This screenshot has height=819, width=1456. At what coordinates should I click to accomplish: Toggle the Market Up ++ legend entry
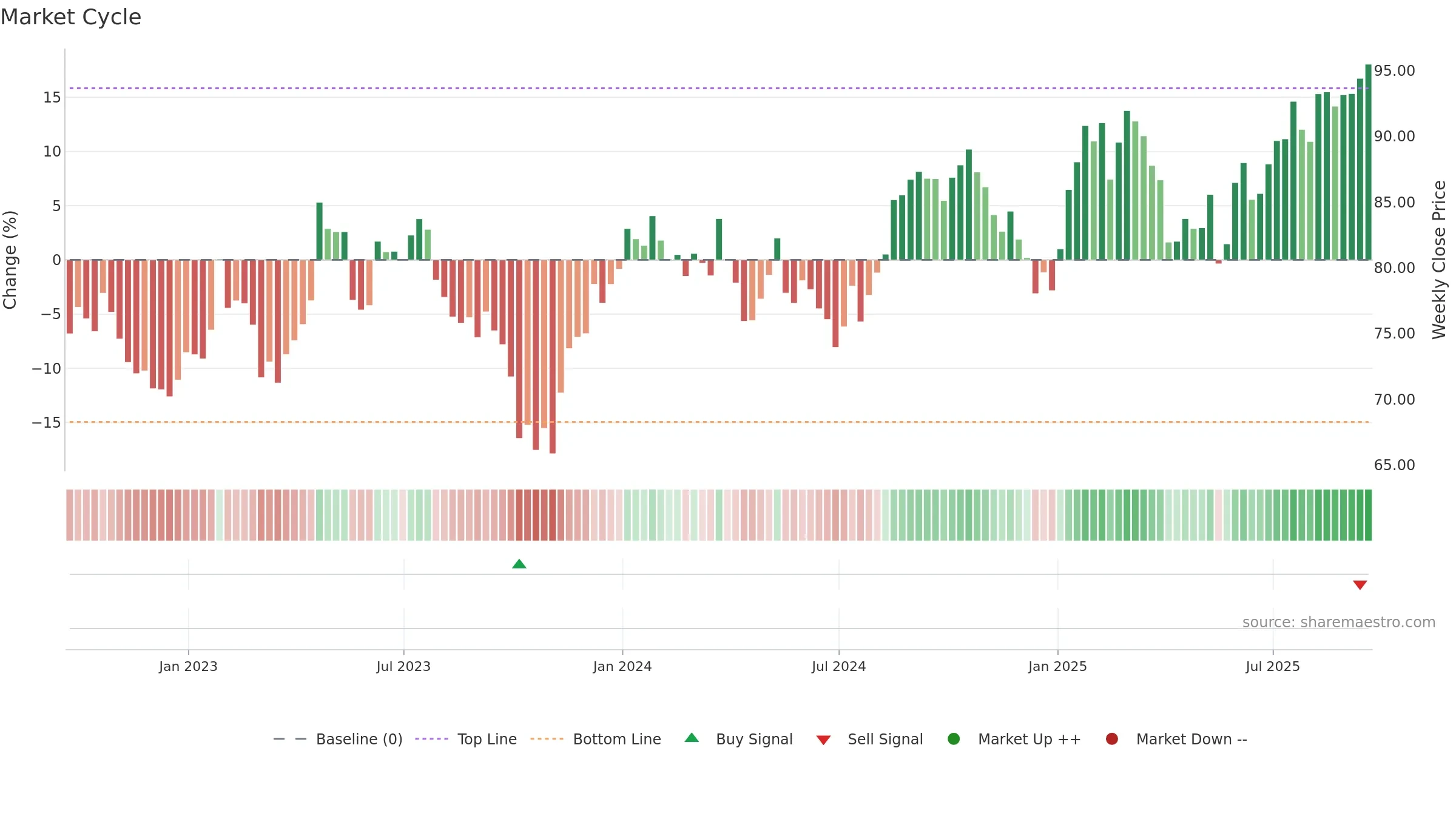[x=1014, y=739]
